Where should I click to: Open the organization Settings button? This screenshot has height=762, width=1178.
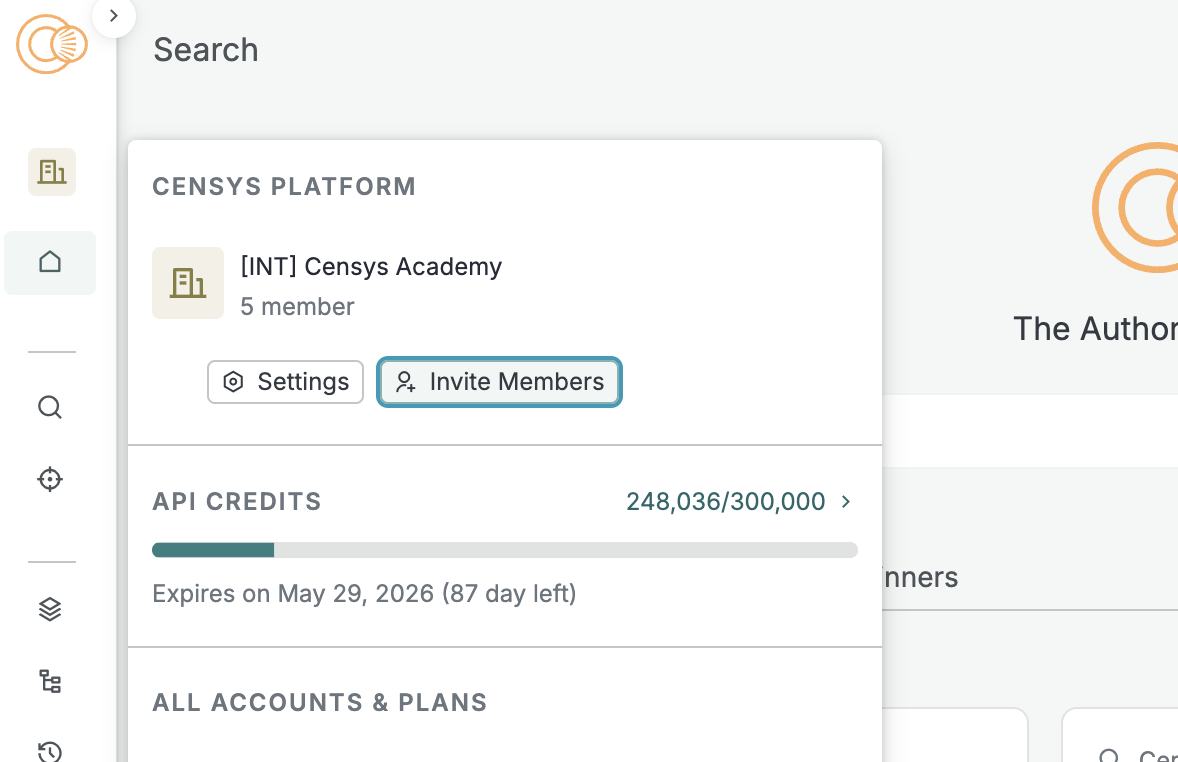[285, 382]
